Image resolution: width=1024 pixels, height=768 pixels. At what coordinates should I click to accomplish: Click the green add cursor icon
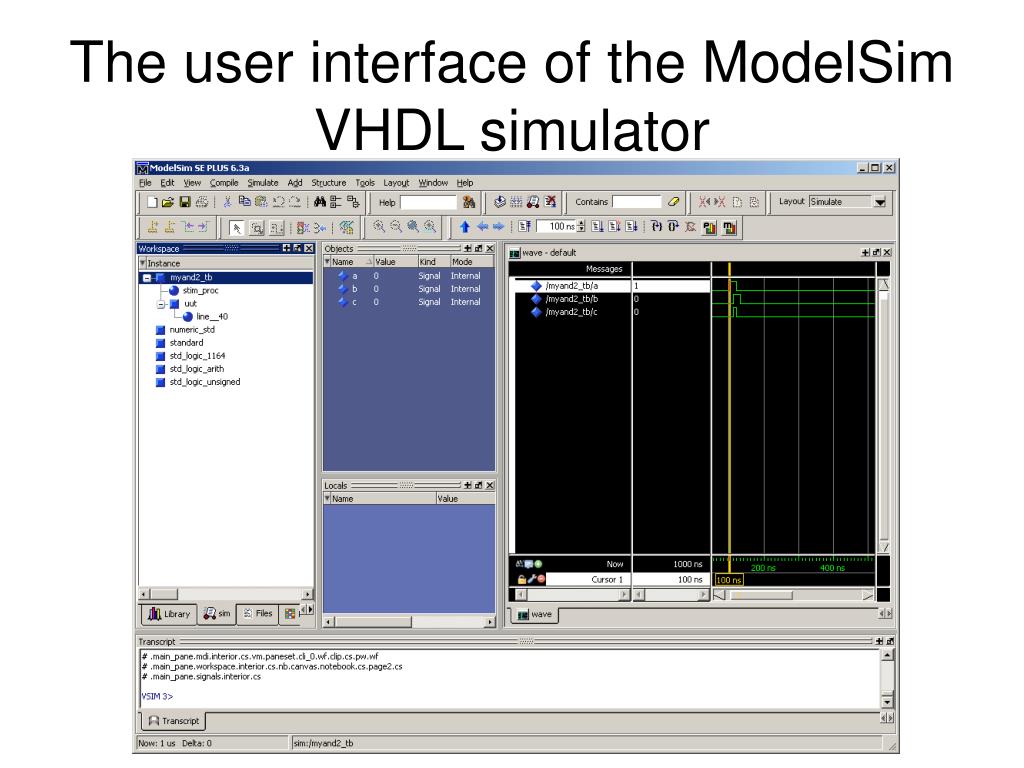pos(538,564)
